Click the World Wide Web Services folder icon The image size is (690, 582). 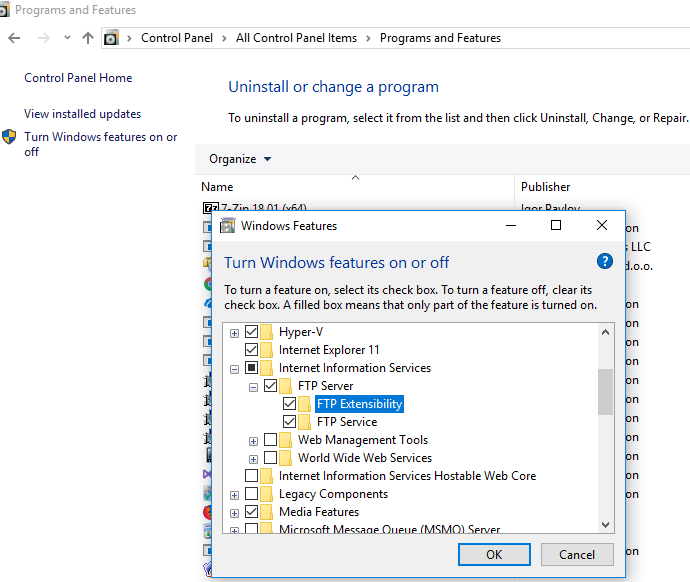(x=286, y=458)
